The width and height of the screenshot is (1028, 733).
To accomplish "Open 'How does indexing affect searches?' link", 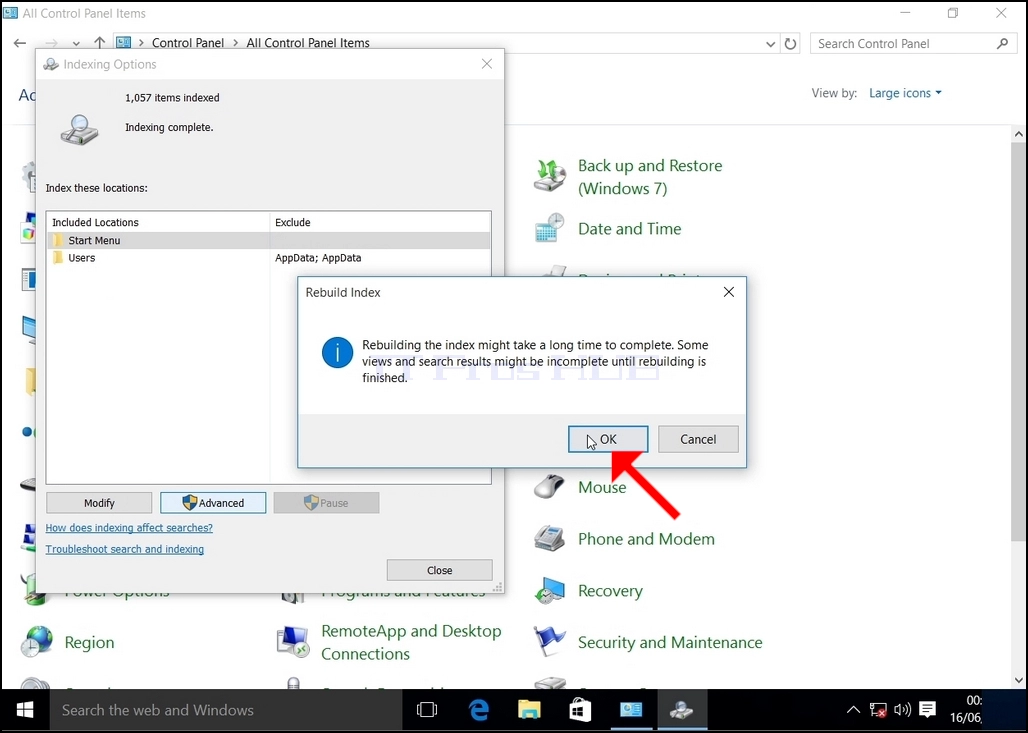I will click(129, 528).
